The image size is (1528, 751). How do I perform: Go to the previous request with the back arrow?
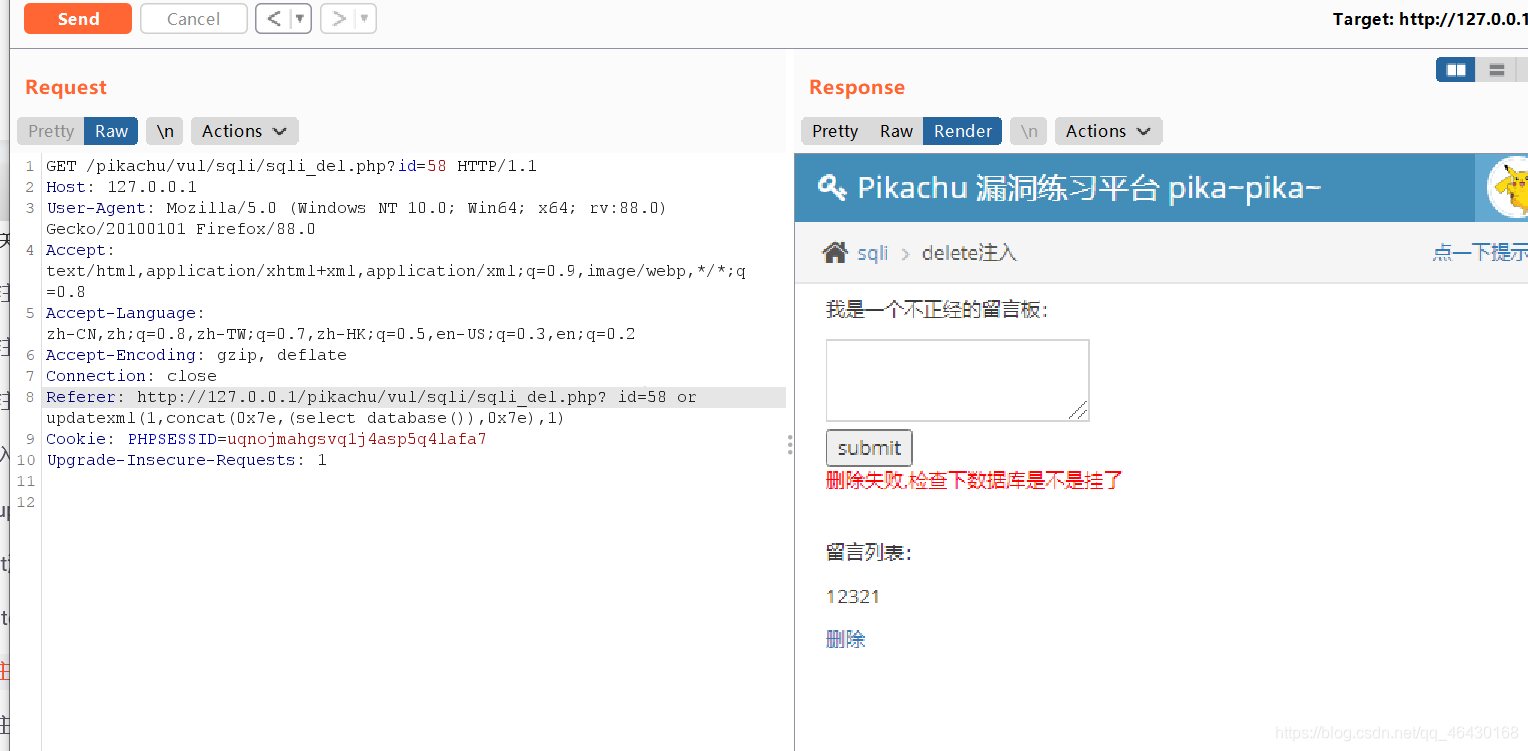273,19
